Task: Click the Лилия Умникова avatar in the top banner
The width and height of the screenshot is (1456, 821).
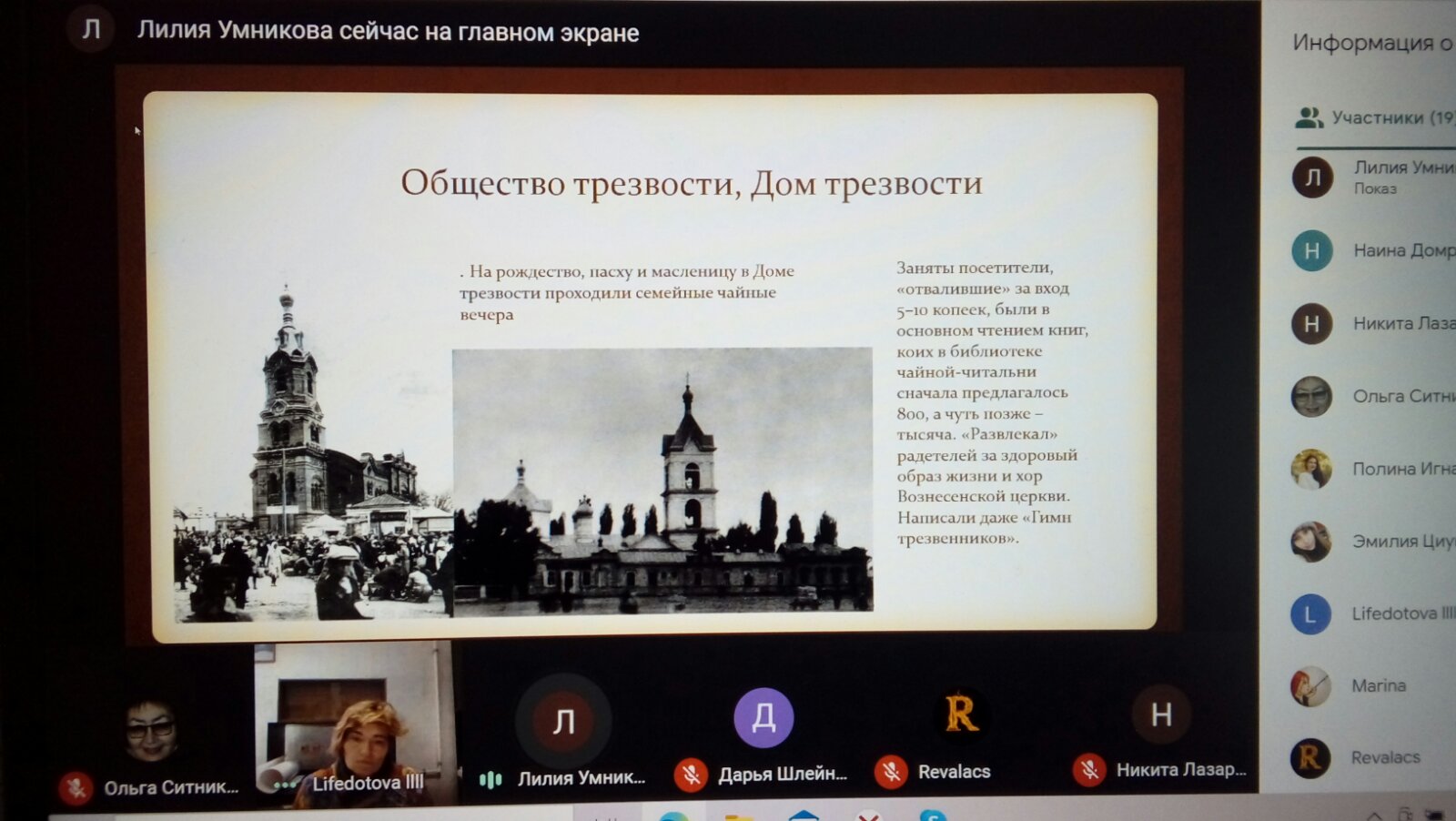Action: click(x=91, y=28)
